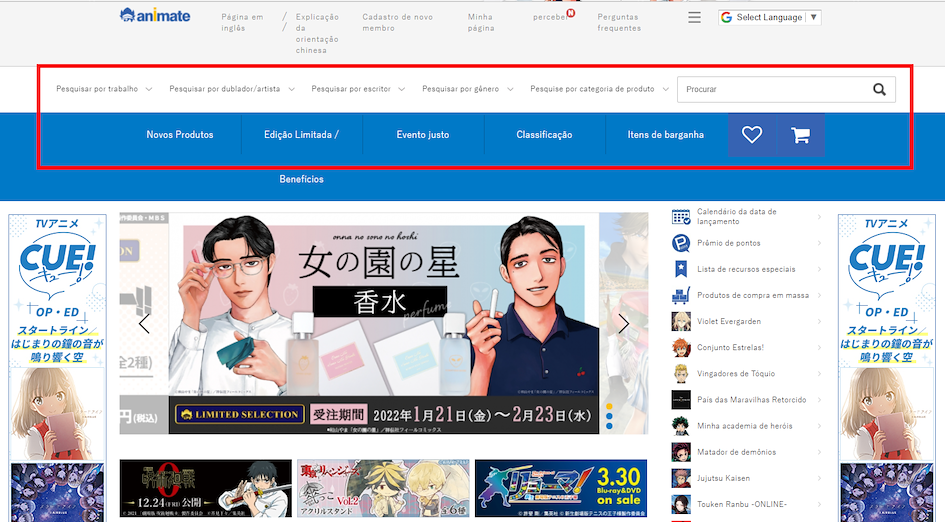Open Explicação da orientação chinesa link
This screenshot has height=522, width=945.
tap(317, 34)
